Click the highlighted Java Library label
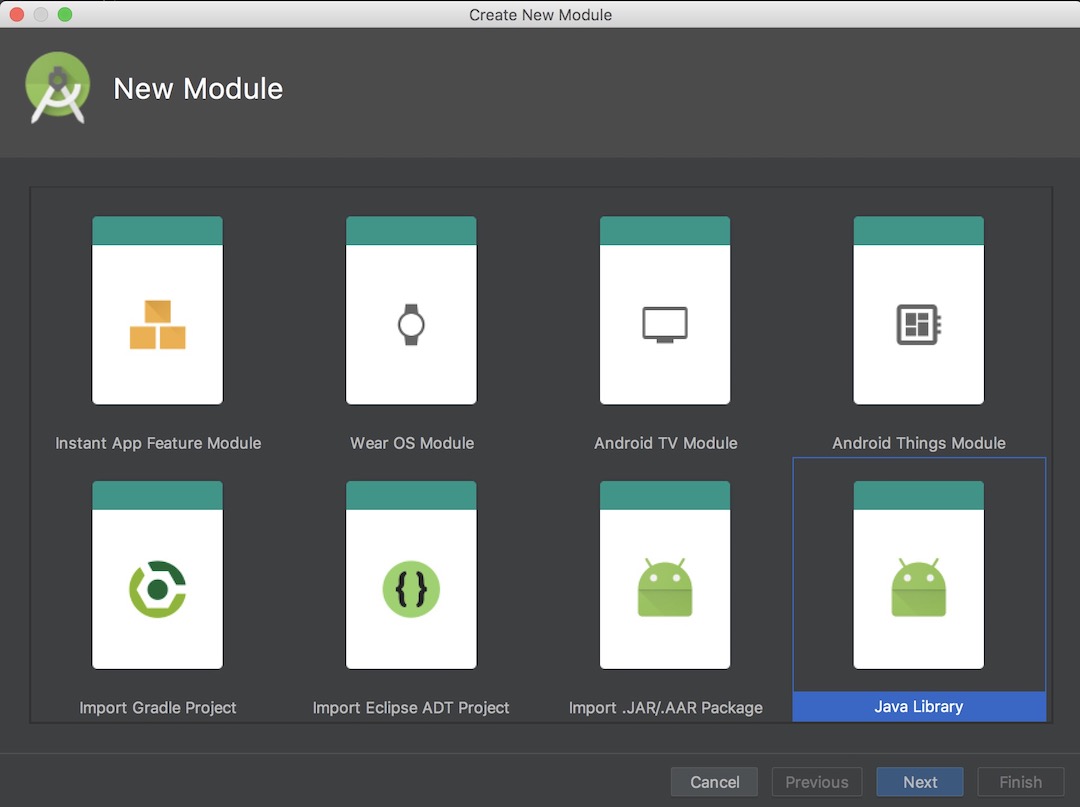 (x=919, y=706)
